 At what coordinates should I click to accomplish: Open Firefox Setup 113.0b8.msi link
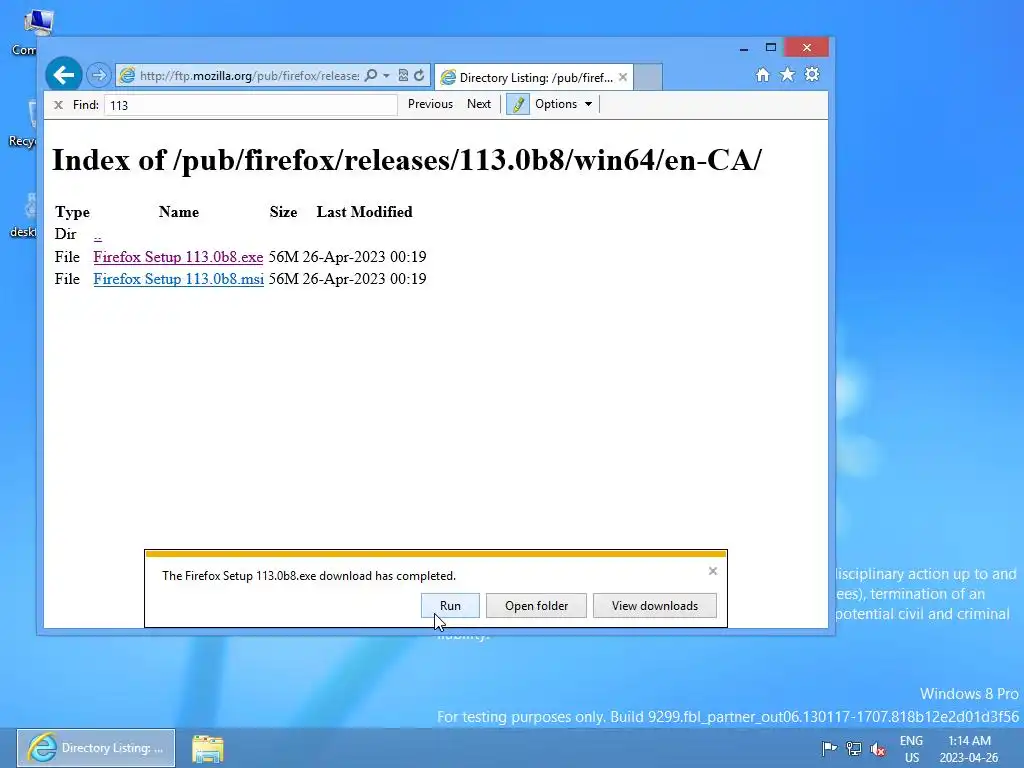[178, 279]
